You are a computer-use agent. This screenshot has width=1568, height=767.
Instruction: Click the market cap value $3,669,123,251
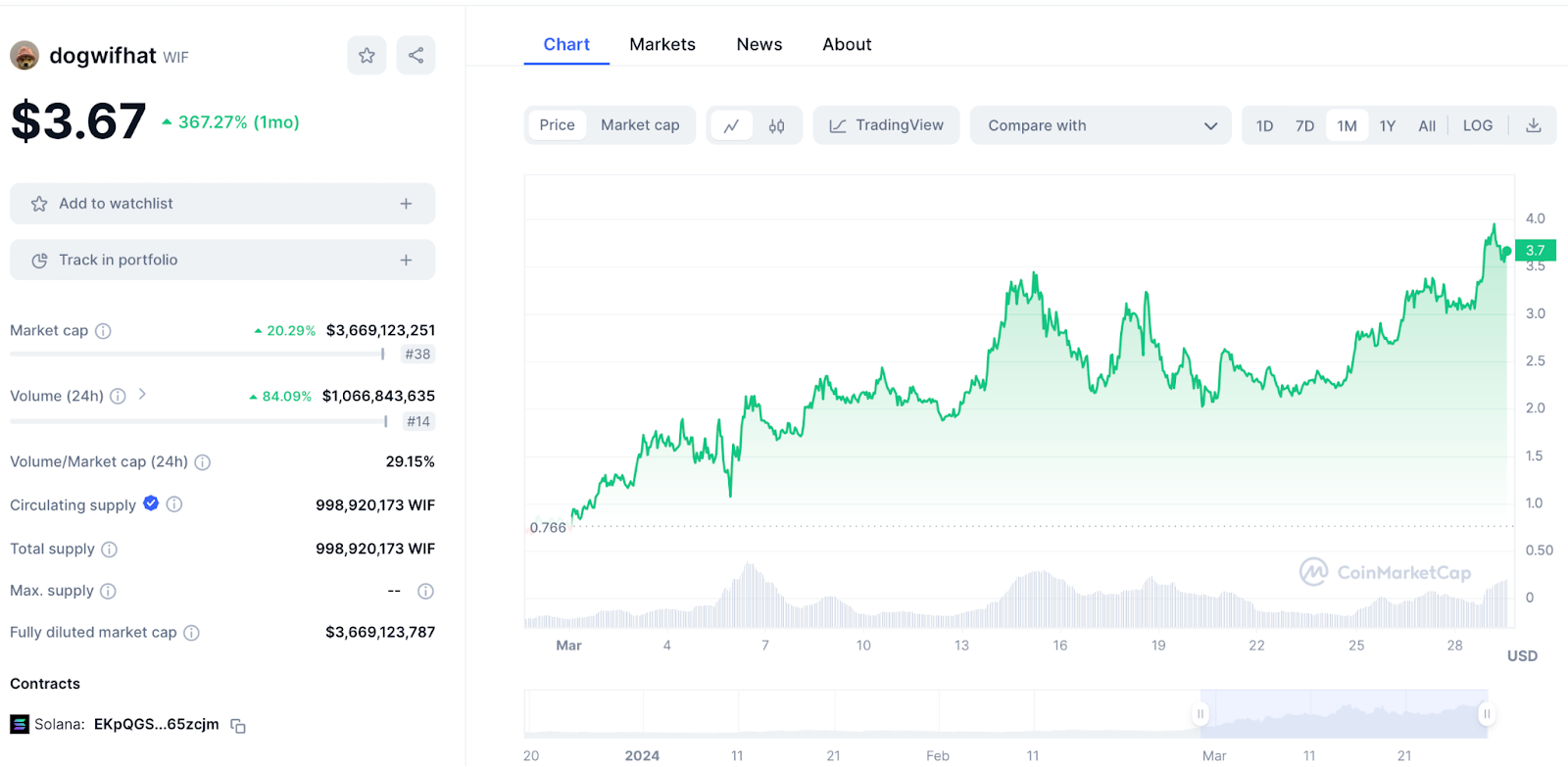[x=380, y=330]
